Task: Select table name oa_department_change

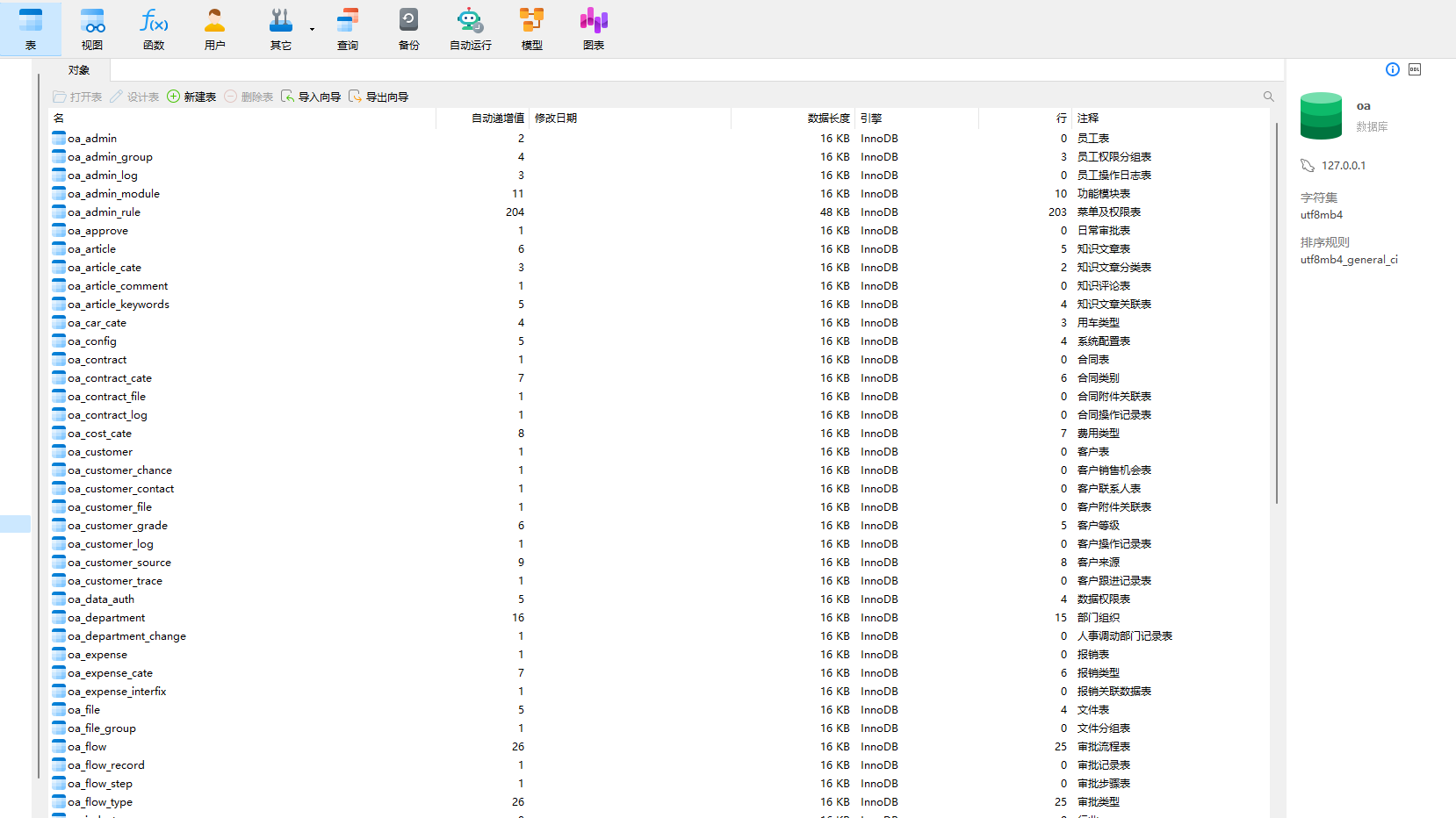Action: click(x=127, y=636)
